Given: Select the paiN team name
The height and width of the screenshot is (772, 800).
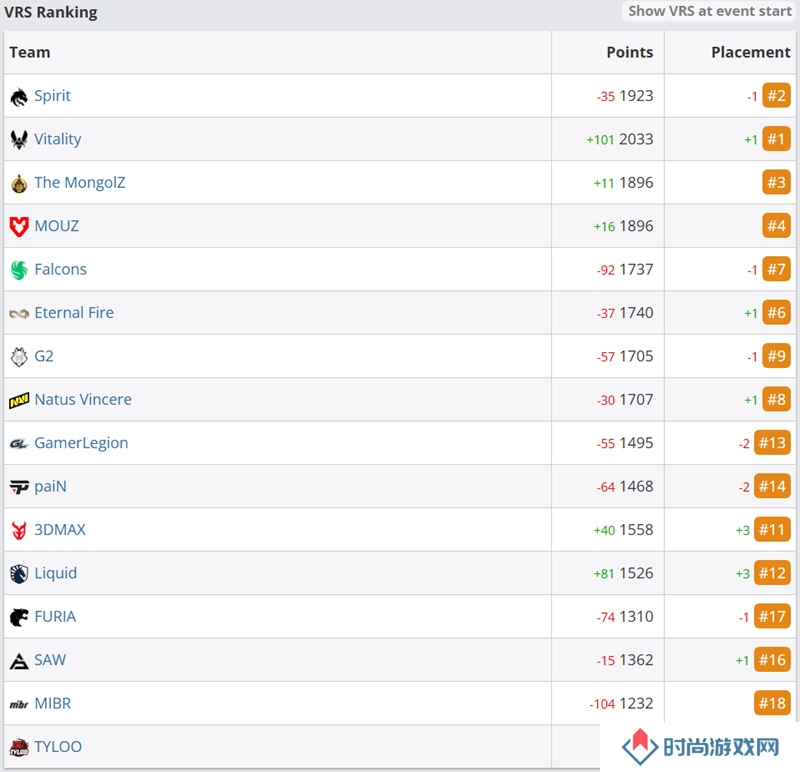Looking at the screenshot, I should coord(51,486).
